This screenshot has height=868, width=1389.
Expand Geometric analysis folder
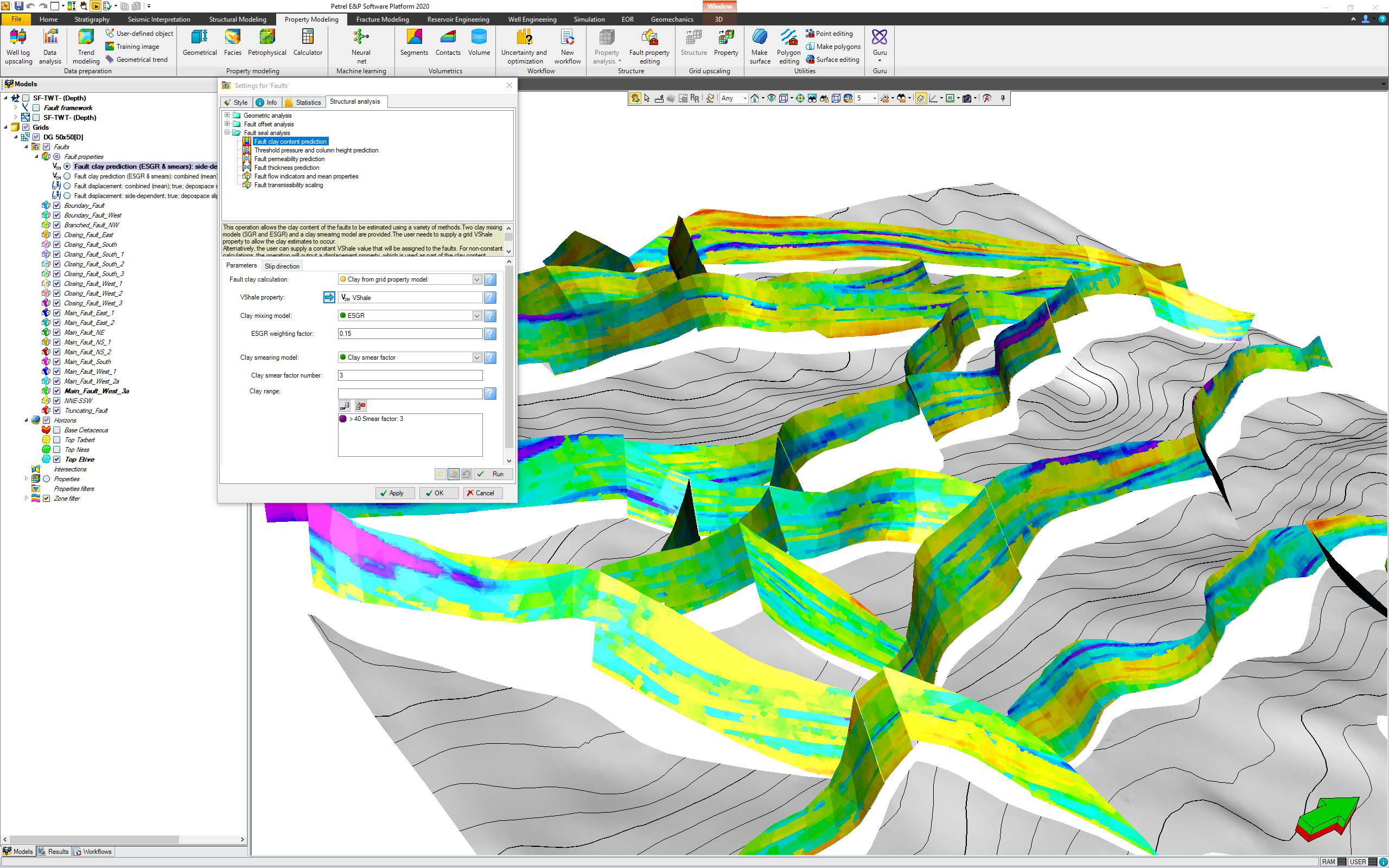(x=227, y=116)
